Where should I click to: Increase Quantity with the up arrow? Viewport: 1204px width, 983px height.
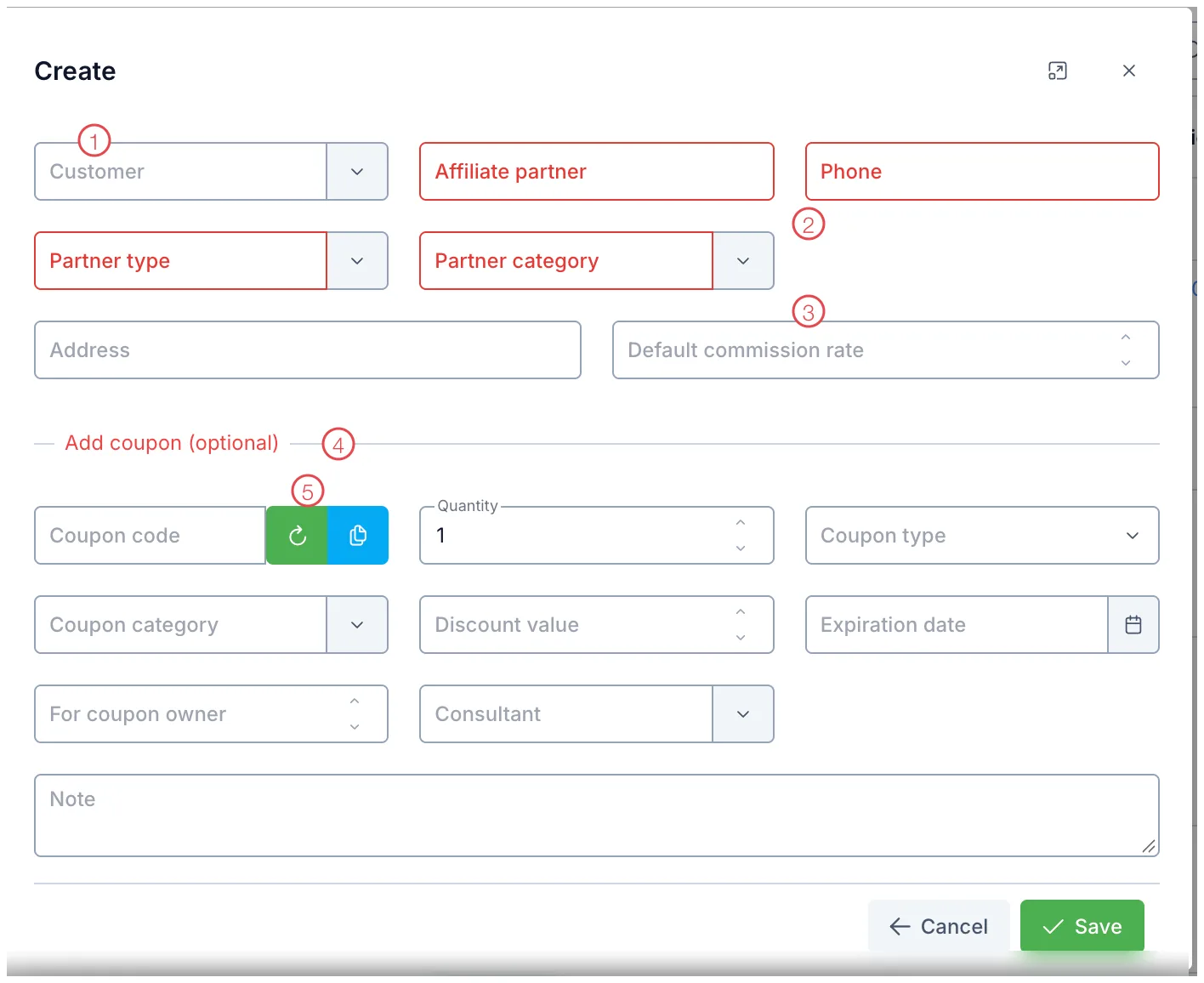(x=741, y=523)
